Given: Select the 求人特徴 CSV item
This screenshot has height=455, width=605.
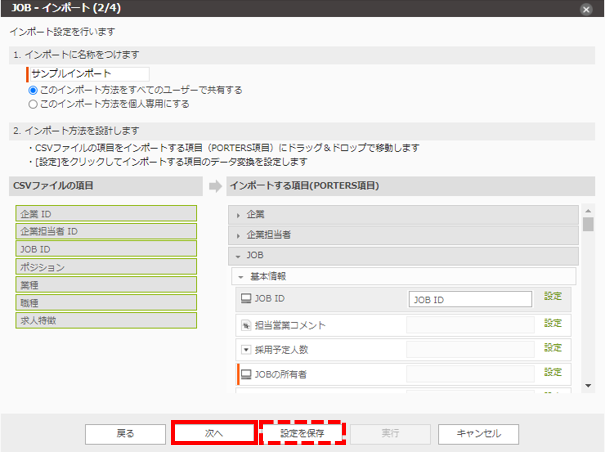Looking at the screenshot, I should tap(106, 320).
